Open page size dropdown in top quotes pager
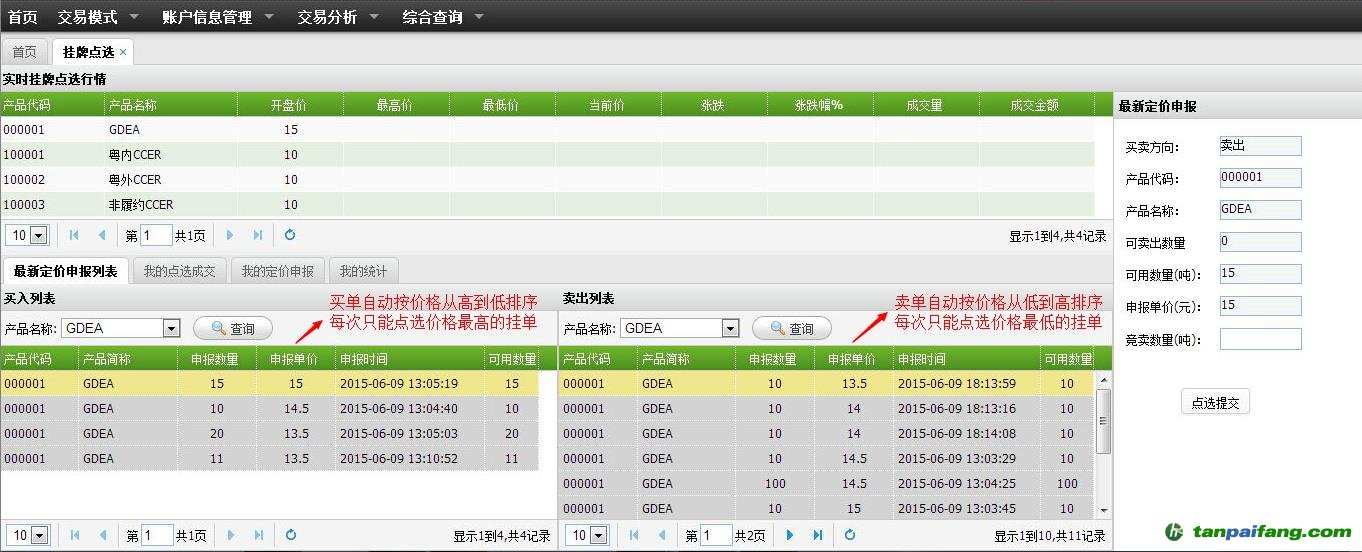1362x552 pixels. click(x=39, y=236)
